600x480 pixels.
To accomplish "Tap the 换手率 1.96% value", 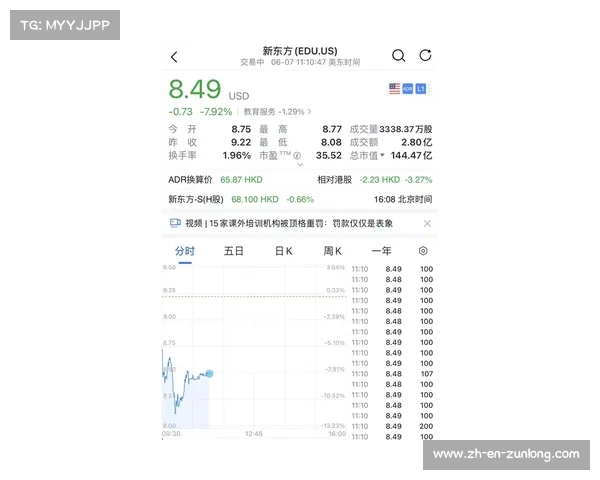I will click(x=236, y=155).
